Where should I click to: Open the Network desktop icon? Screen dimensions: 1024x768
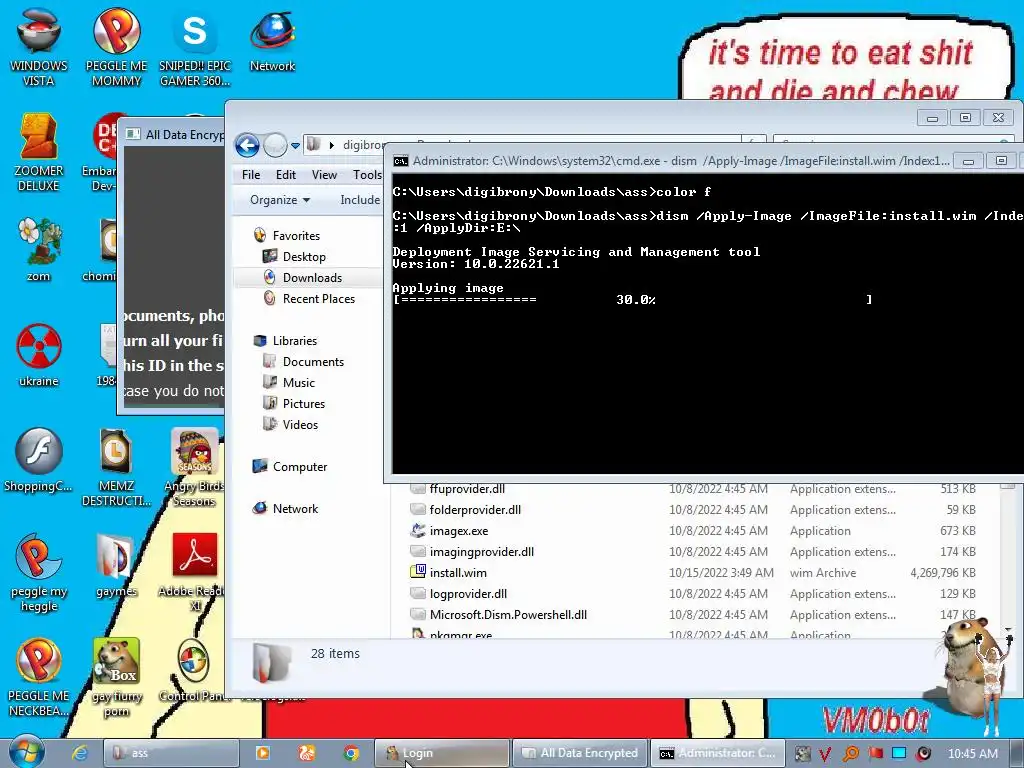pos(272,39)
